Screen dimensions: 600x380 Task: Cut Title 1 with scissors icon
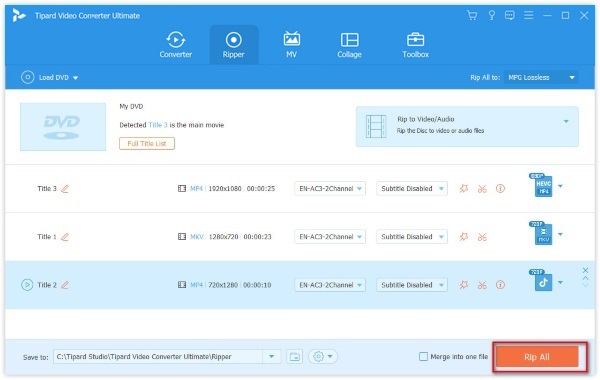[482, 237]
